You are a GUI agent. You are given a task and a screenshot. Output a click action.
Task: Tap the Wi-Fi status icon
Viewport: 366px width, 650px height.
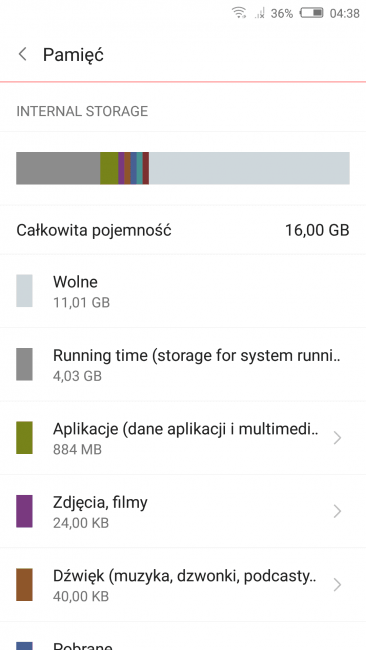click(239, 13)
